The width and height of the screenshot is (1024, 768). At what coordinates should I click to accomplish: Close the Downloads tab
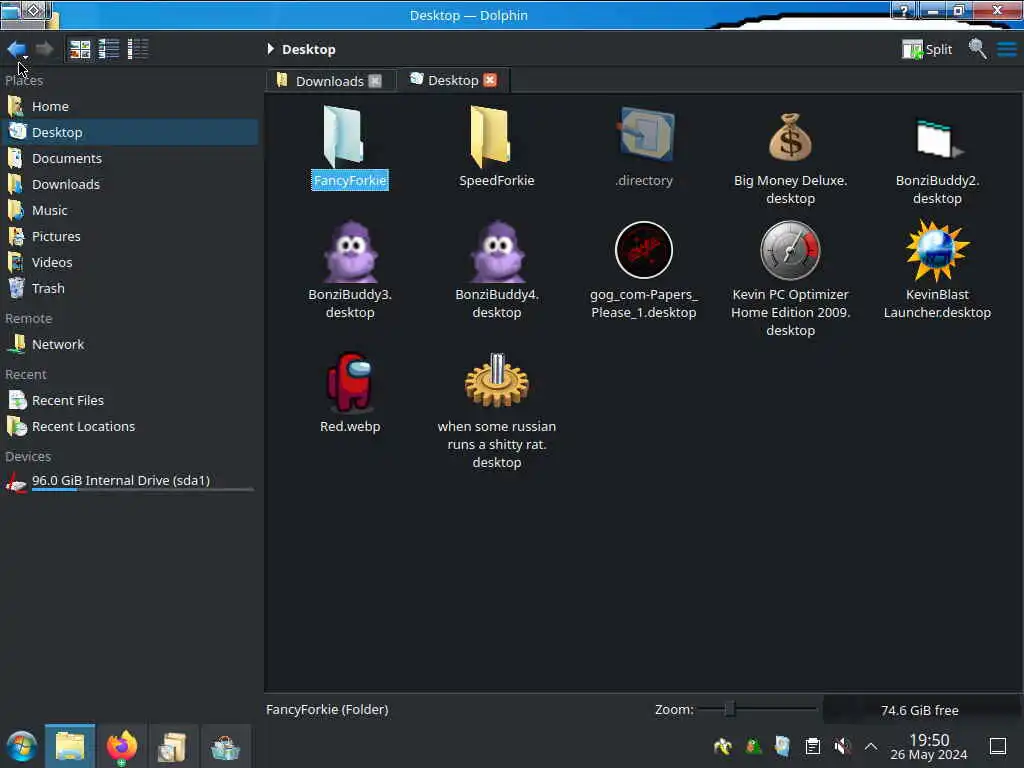(x=375, y=81)
